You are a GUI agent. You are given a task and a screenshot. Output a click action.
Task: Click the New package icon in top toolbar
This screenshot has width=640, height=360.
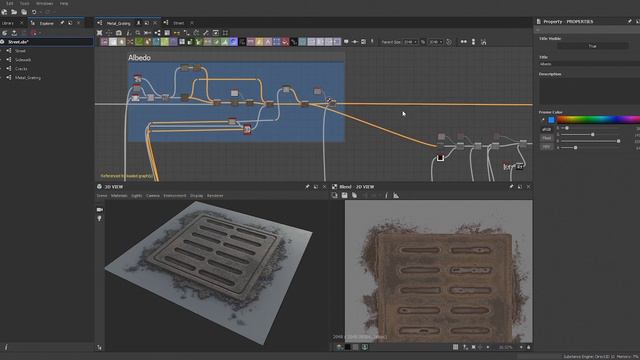pyautogui.click(x=4, y=12)
